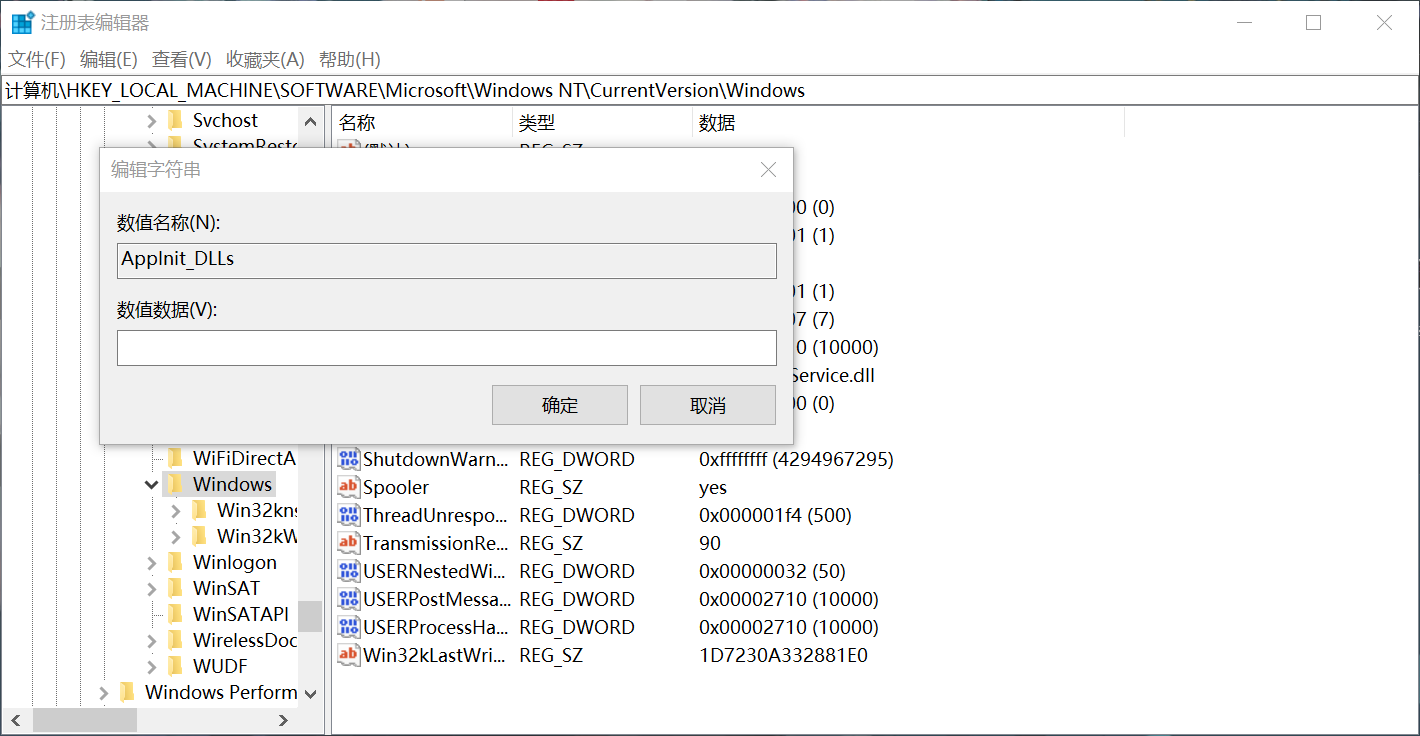Expand the Win32kns subkey
This screenshot has height=736, width=1420.
[176, 511]
